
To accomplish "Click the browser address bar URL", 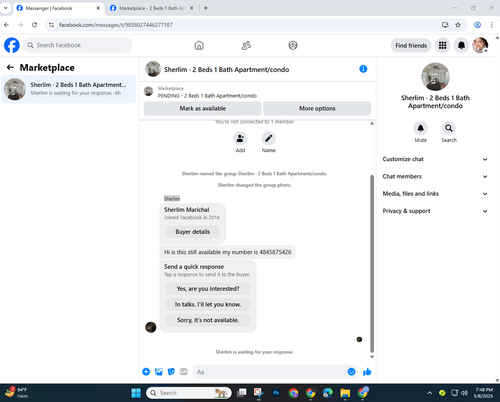I will point(116,25).
